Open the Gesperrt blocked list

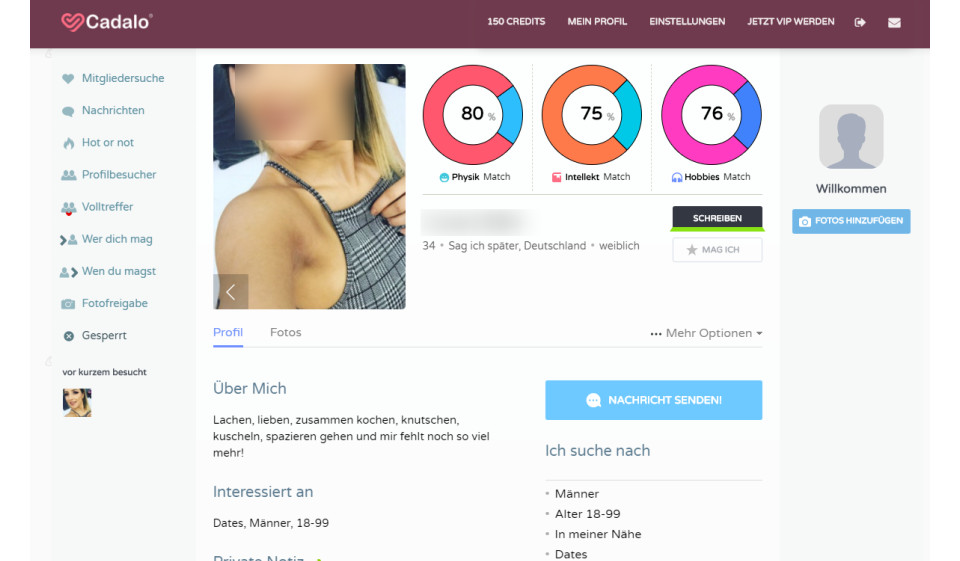tap(94, 336)
